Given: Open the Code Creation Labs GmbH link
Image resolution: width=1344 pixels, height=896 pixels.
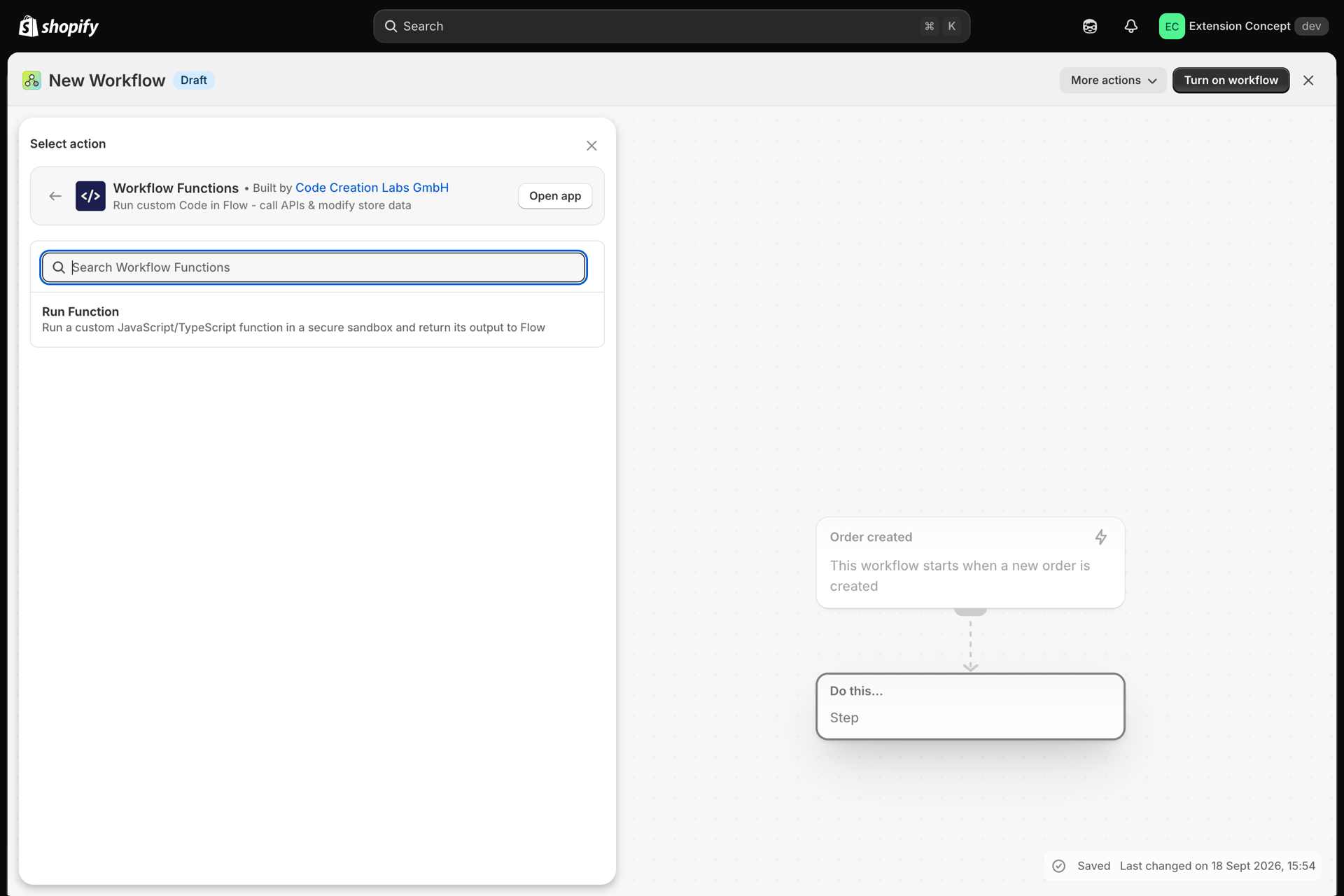Looking at the screenshot, I should click(x=372, y=188).
